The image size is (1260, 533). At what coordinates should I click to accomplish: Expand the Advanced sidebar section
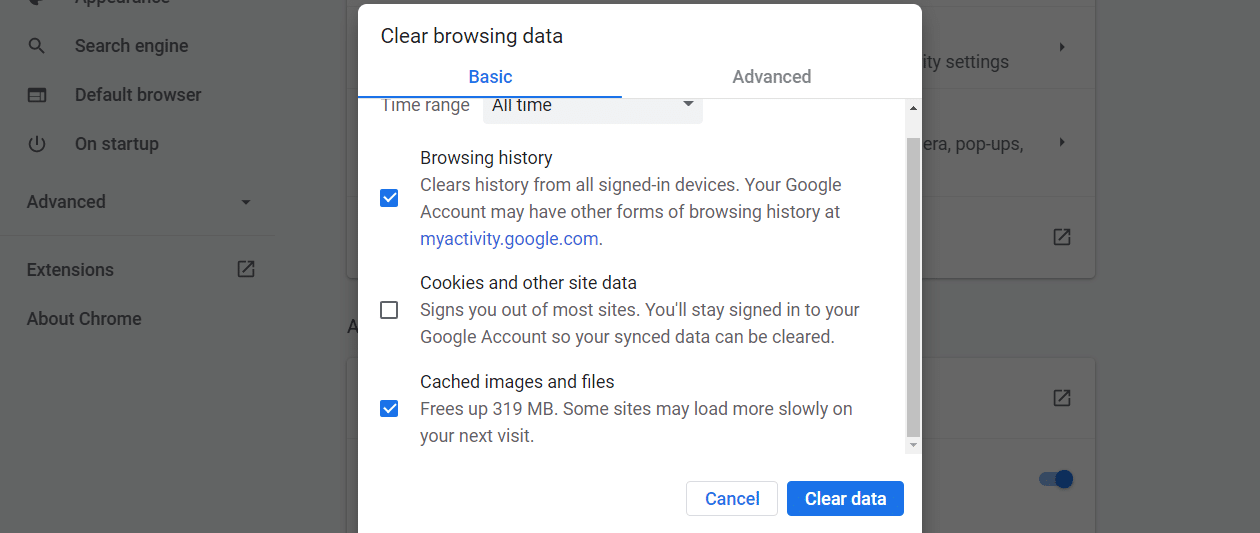coord(138,202)
